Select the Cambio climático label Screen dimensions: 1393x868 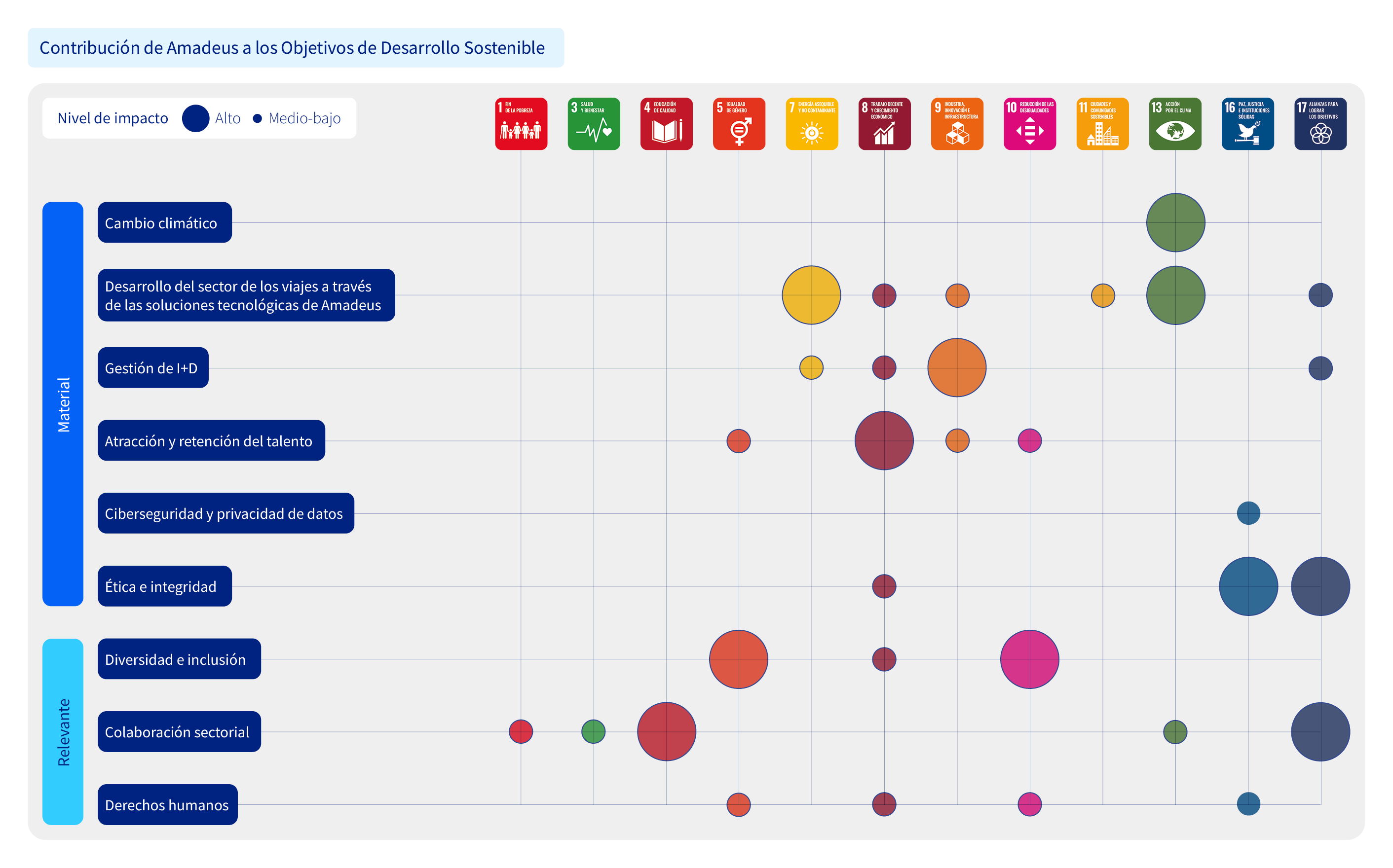165,223
